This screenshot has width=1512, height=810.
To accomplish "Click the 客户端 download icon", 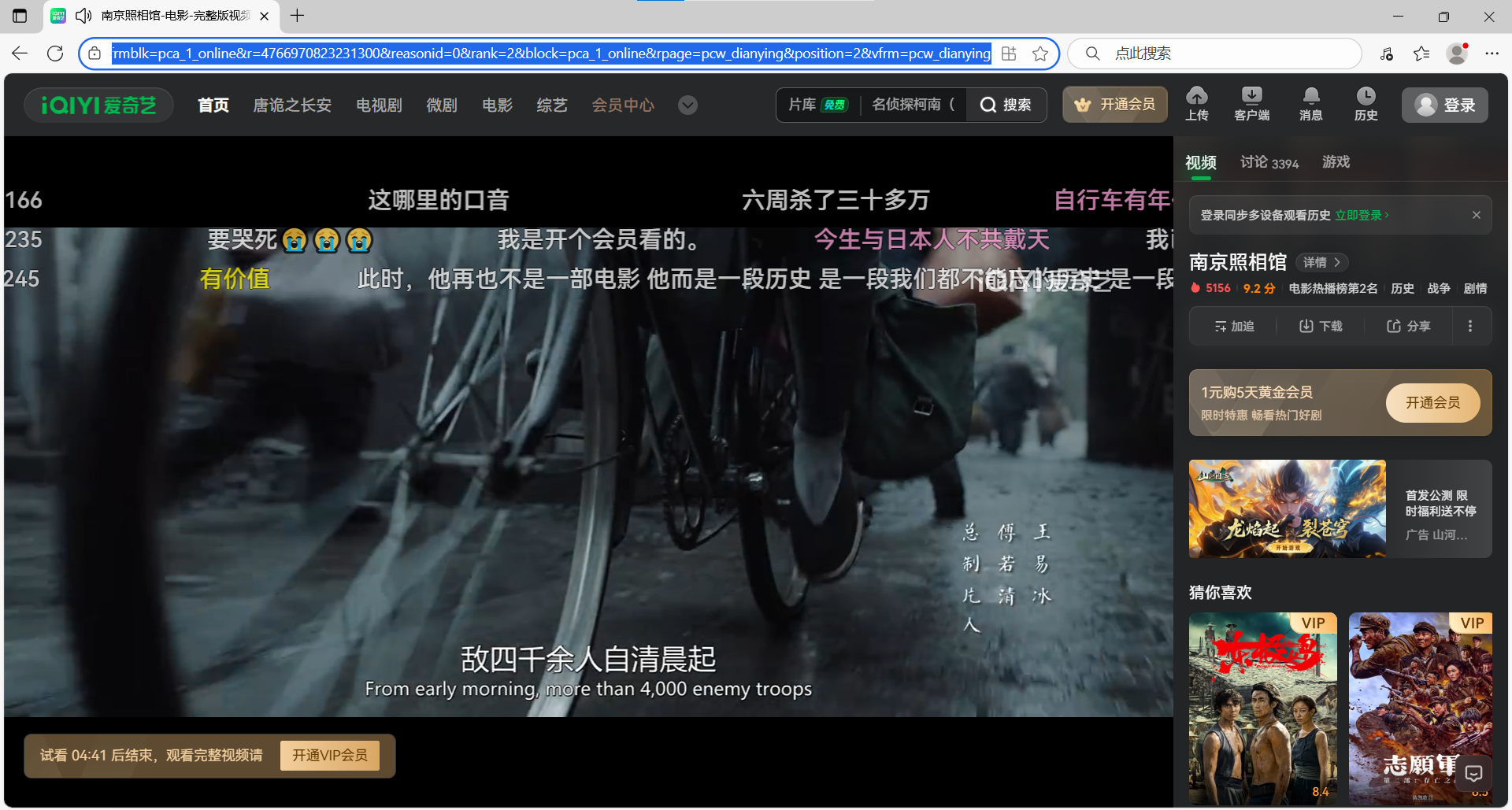I will pos(1252,103).
